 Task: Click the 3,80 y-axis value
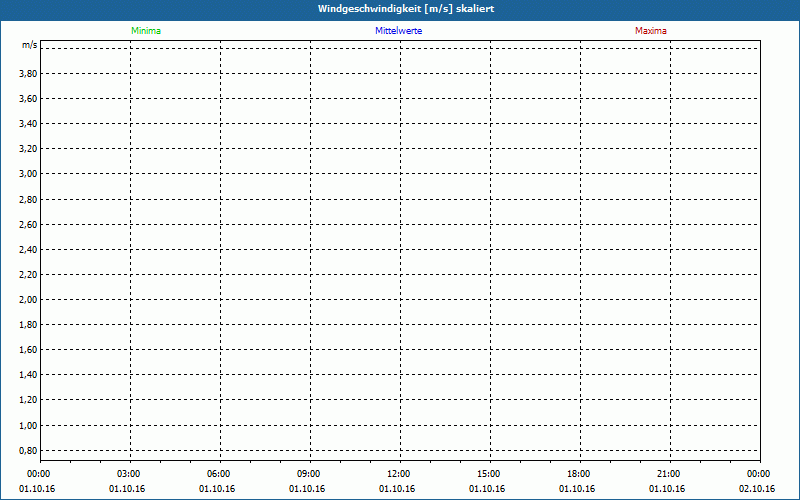click(x=28, y=74)
